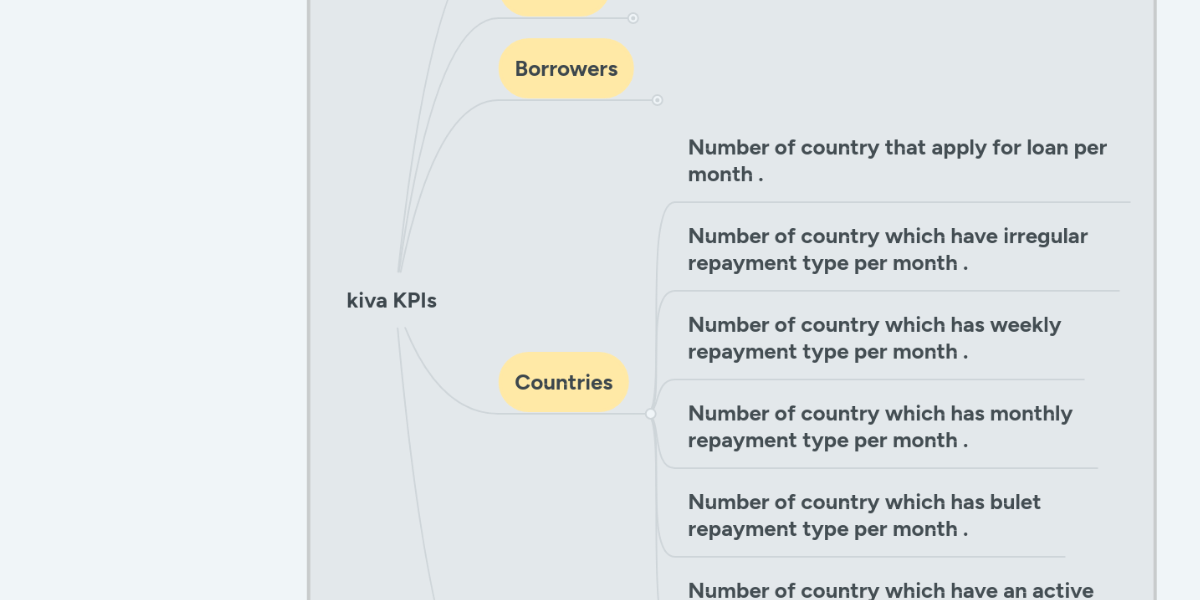Pick the 'bulet repayment type' topic
Viewport: 1200px width, 600px height.
tap(864, 515)
